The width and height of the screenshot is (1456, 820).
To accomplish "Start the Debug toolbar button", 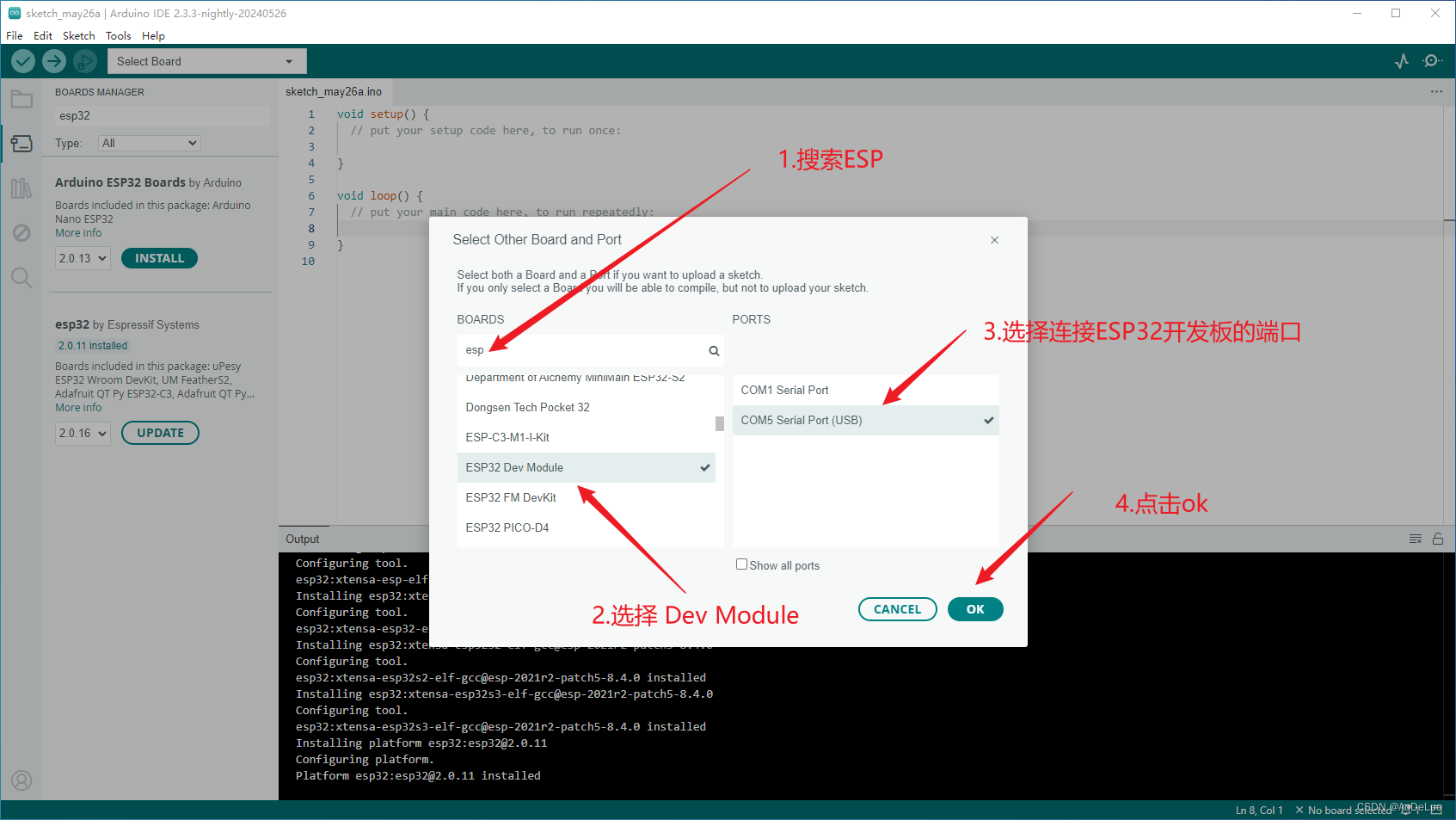I will (x=84, y=61).
